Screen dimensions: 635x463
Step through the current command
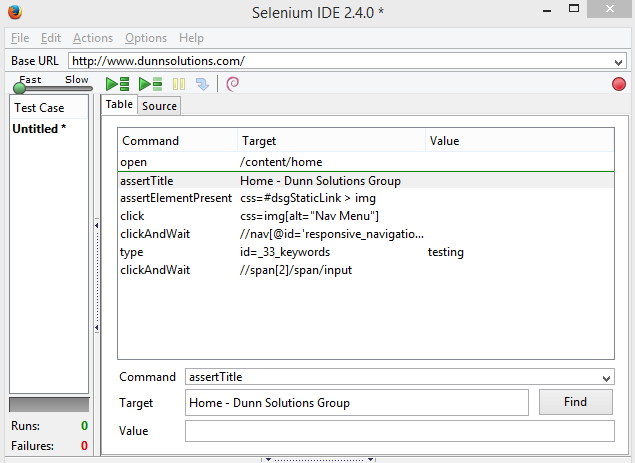(202, 84)
